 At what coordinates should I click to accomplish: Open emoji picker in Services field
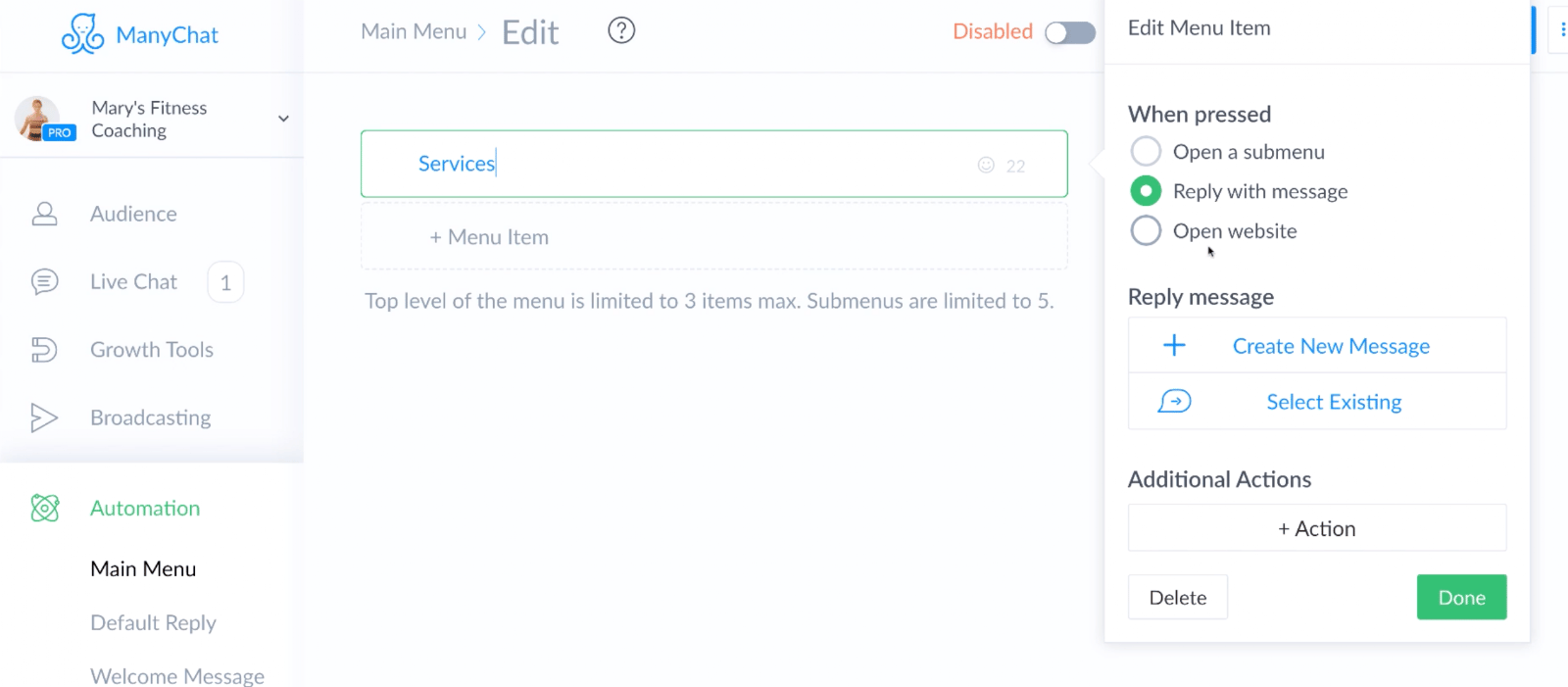point(986,165)
